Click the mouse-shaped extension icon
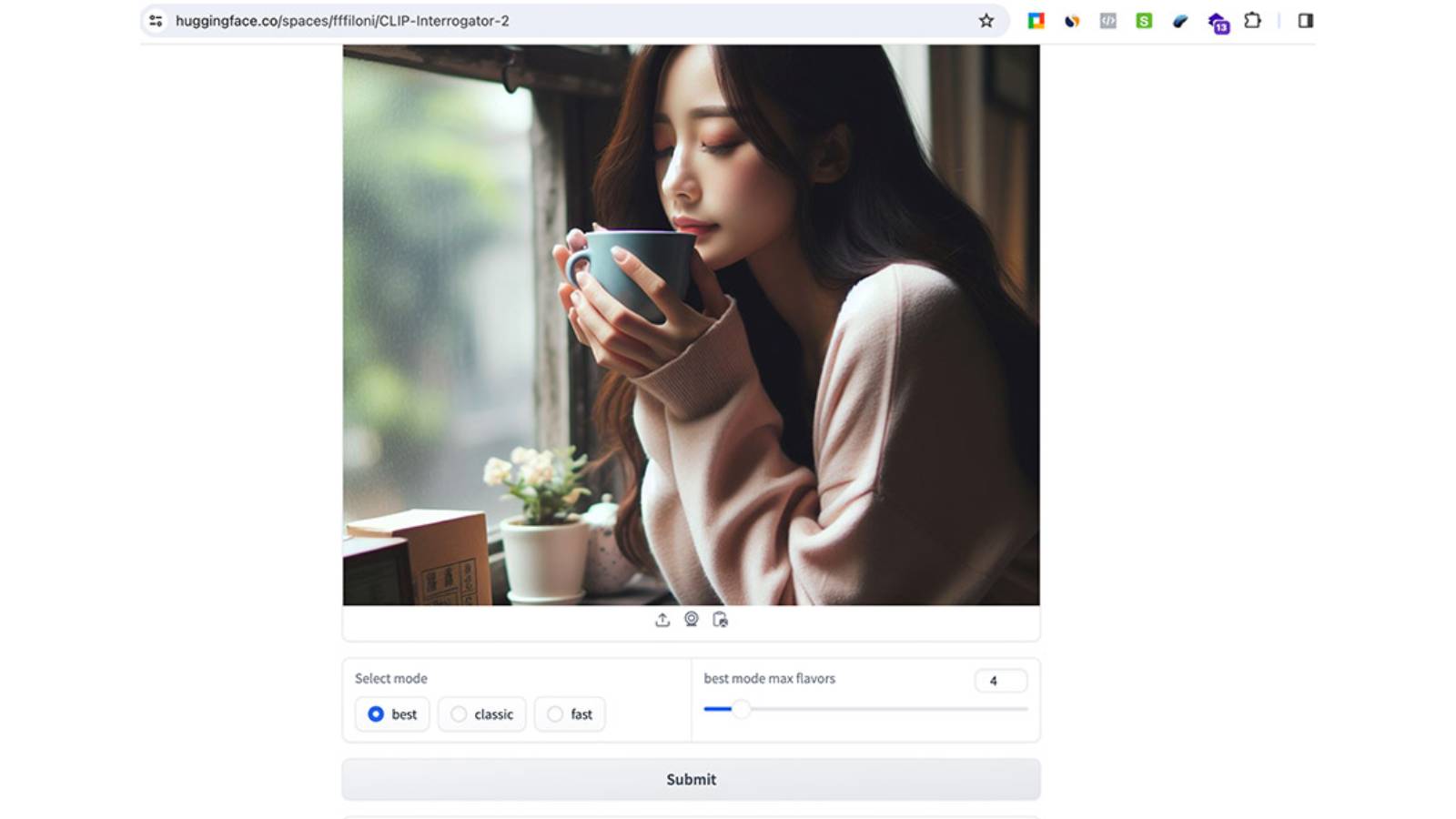 (x=1180, y=19)
